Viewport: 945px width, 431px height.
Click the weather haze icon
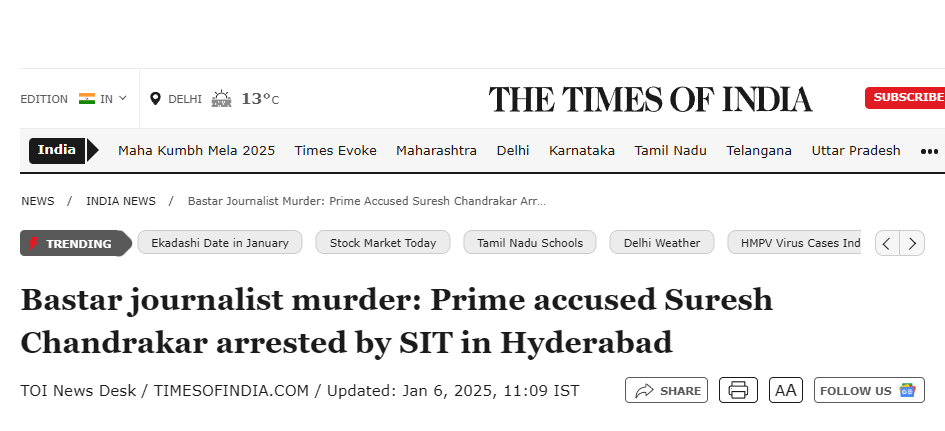click(221, 98)
